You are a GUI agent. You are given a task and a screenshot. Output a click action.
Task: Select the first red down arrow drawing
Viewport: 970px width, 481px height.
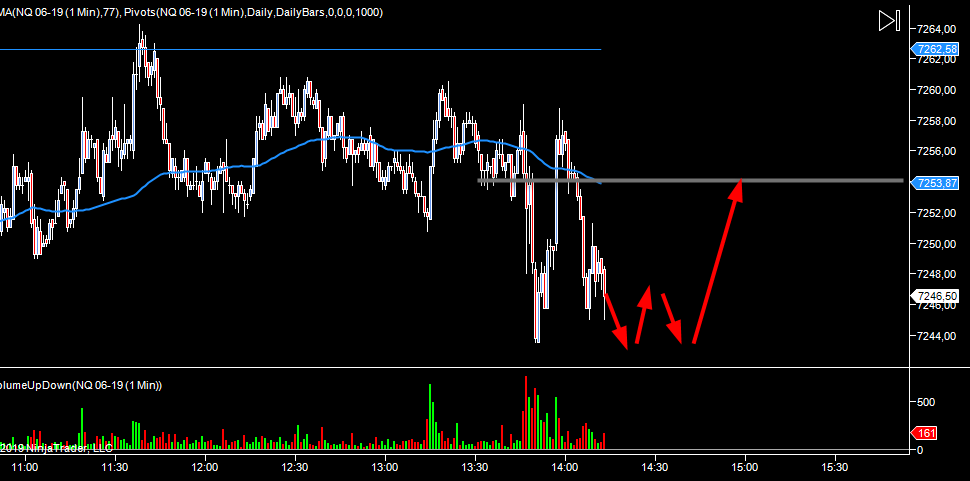[616, 320]
